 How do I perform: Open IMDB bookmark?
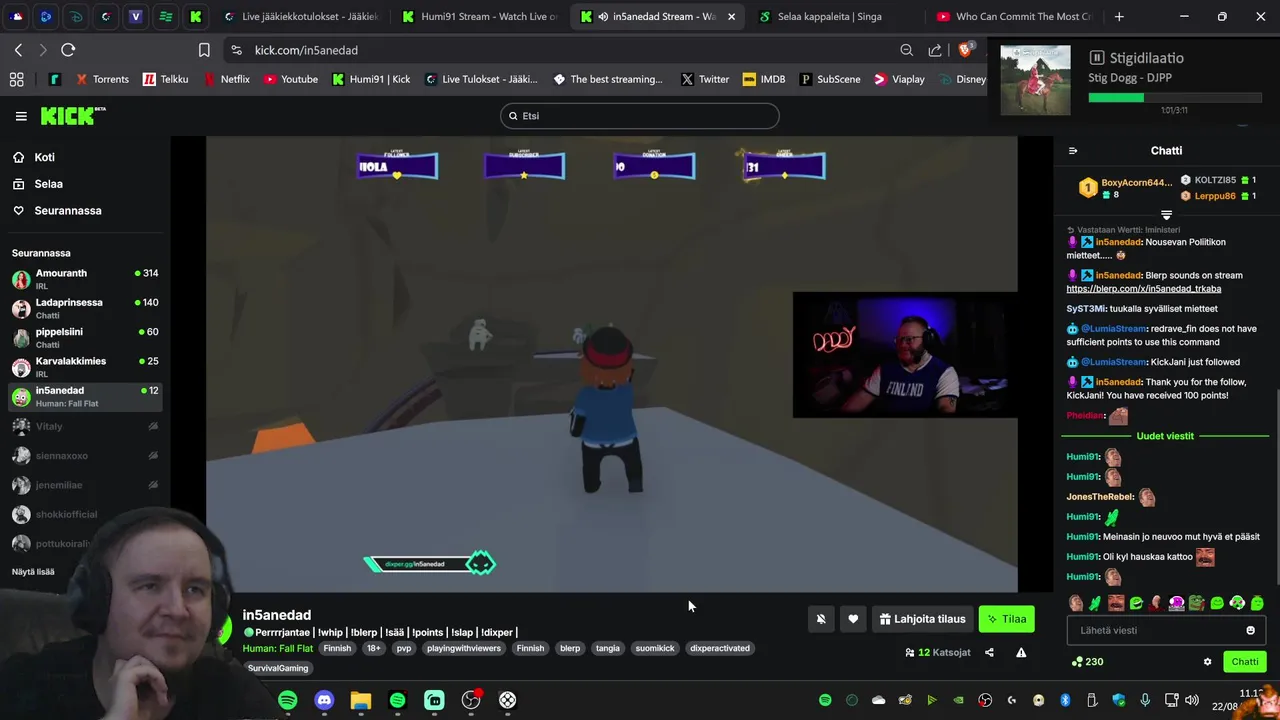763,79
